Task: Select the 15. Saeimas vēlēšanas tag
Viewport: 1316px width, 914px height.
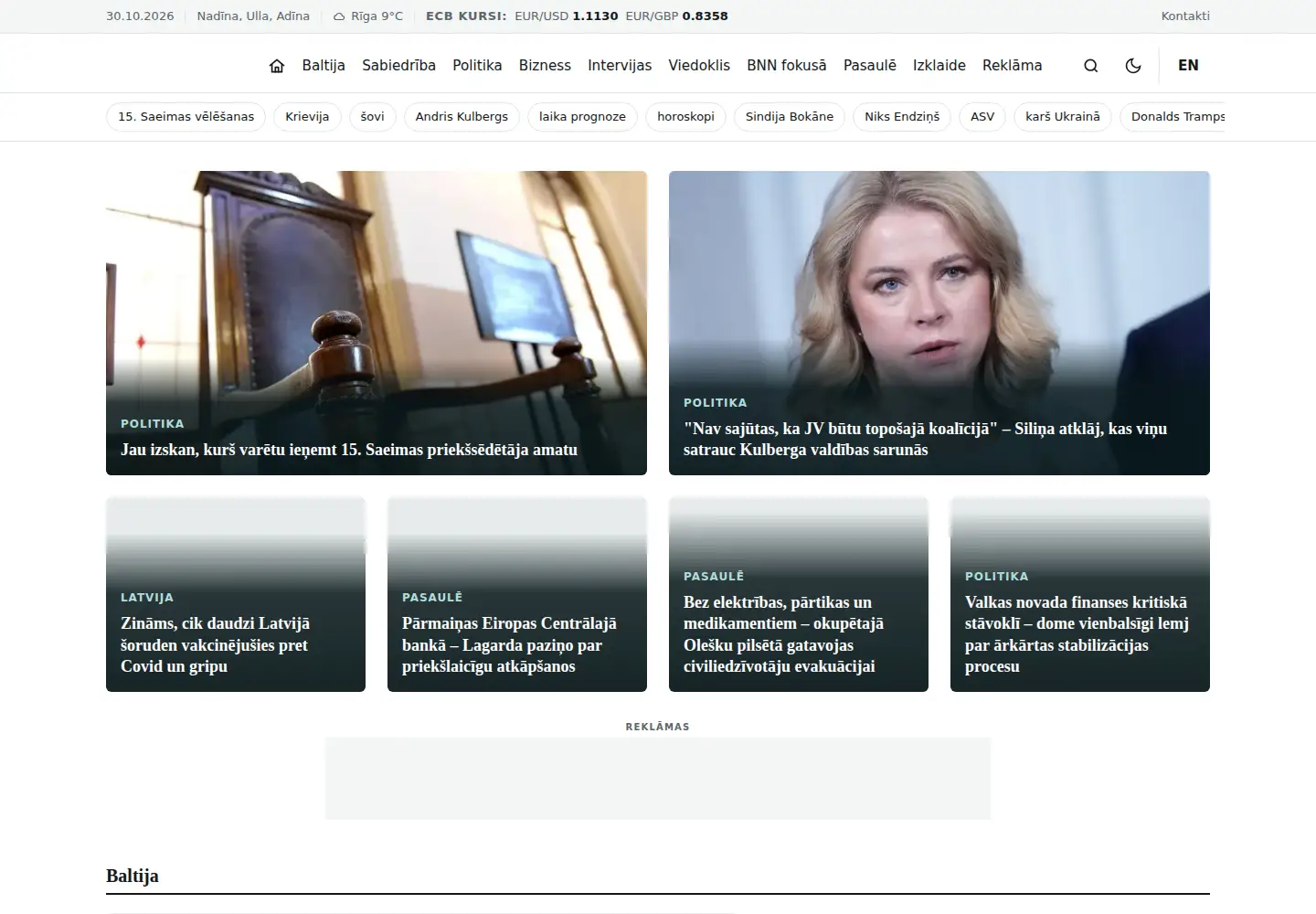Action: (186, 117)
